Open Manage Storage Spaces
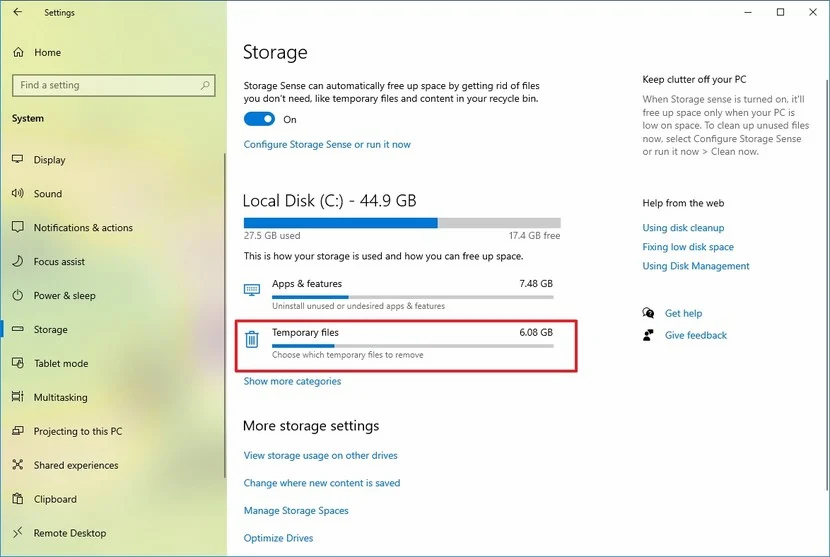Screen dimensions: 830x557 pyautogui.click(x=296, y=510)
